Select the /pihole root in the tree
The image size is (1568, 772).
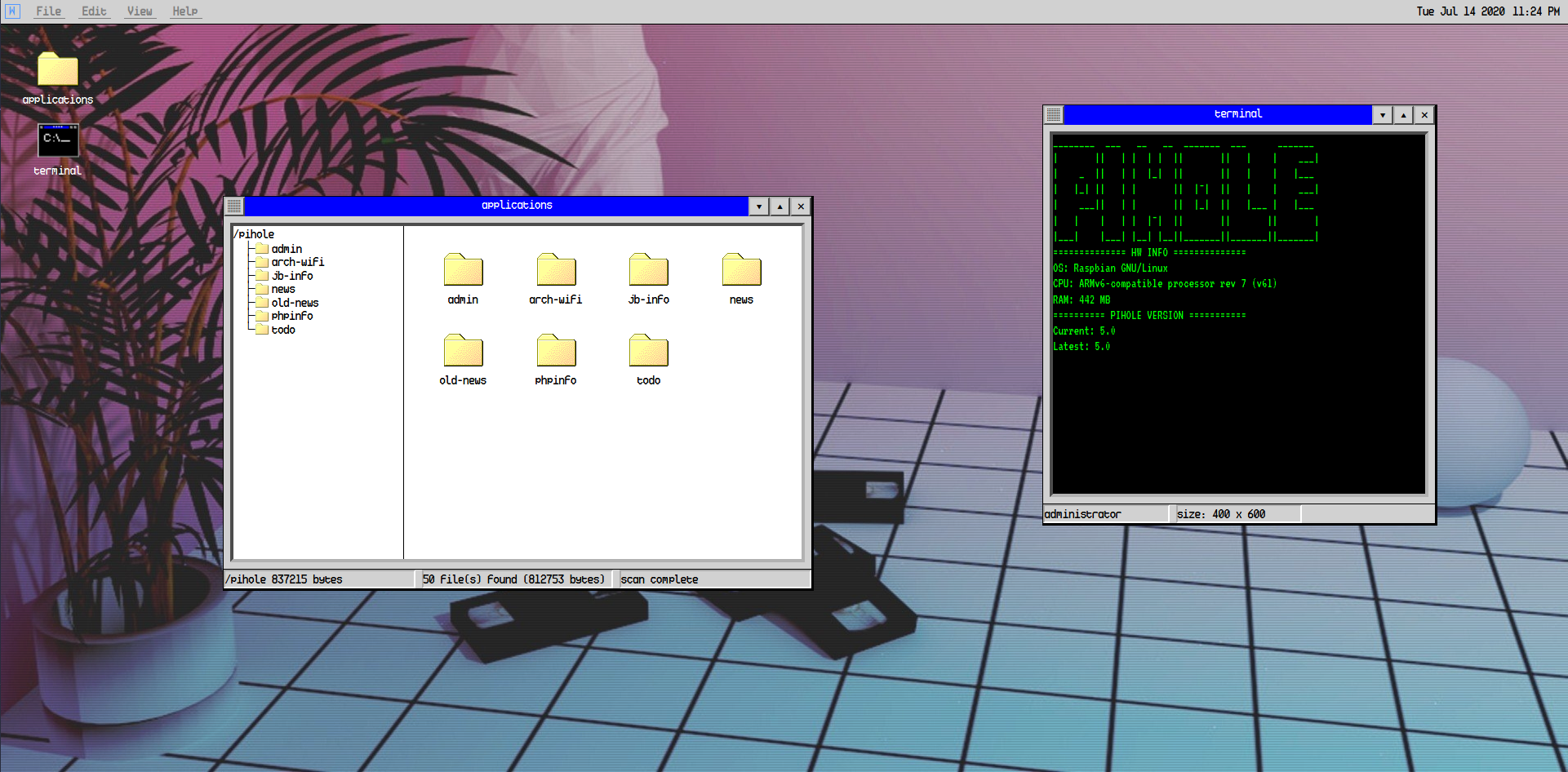pos(254,234)
